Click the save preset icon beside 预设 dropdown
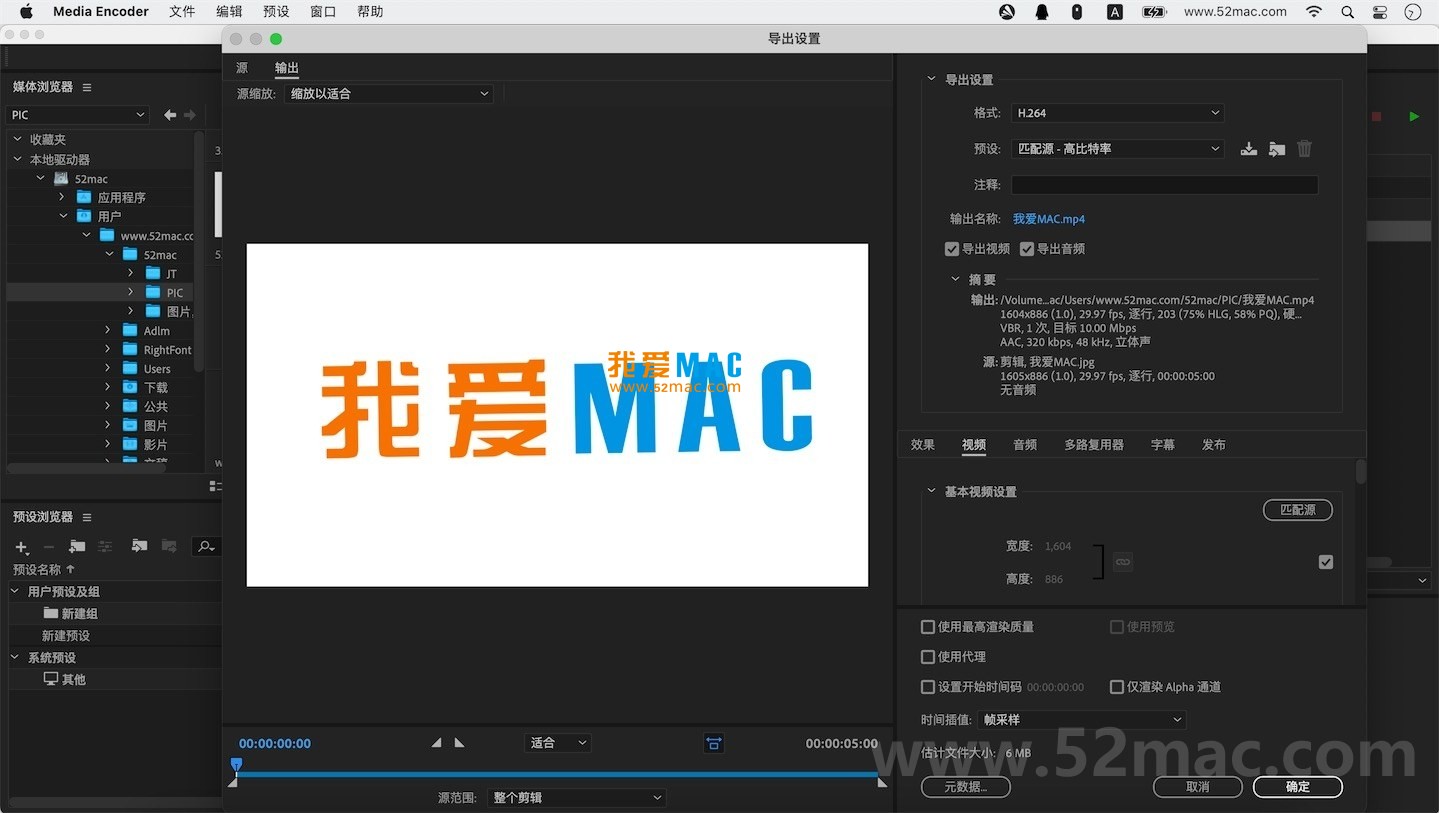This screenshot has height=813, width=1439. [x=1248, y=149]
